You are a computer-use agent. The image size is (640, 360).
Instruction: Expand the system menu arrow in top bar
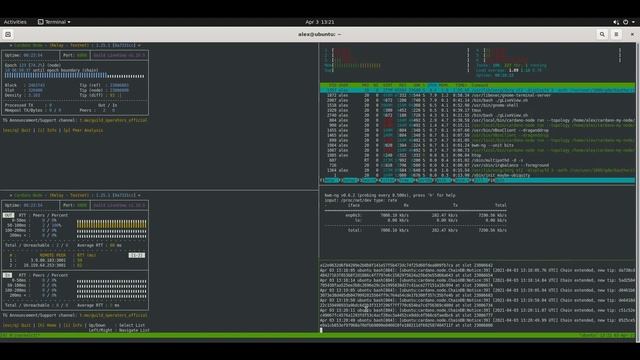click(x=633, y=22)
